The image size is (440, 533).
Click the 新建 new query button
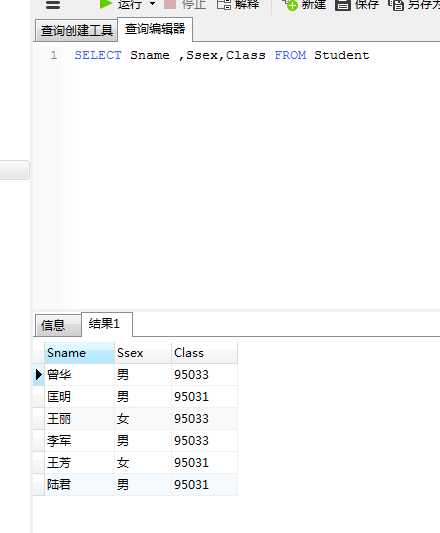[305, 4]
